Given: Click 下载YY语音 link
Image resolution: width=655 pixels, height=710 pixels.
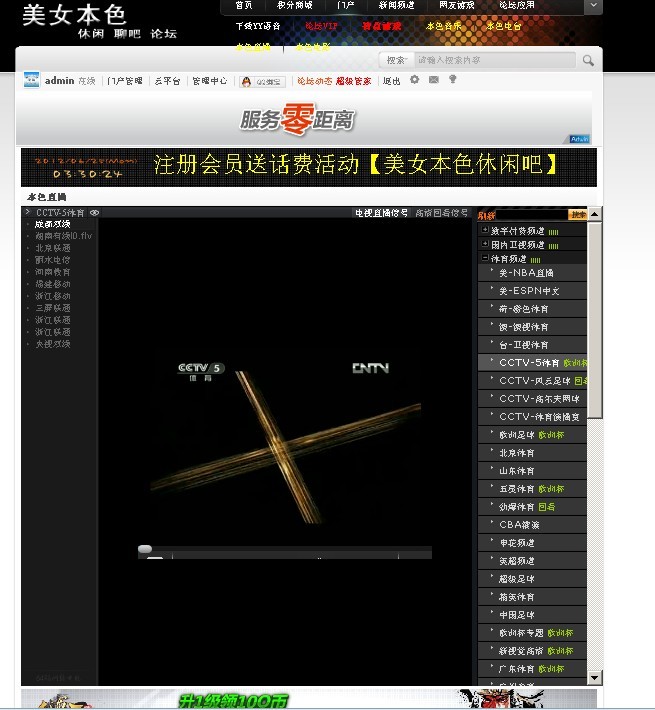Looking at the screenshot, I should coord(258,26).
